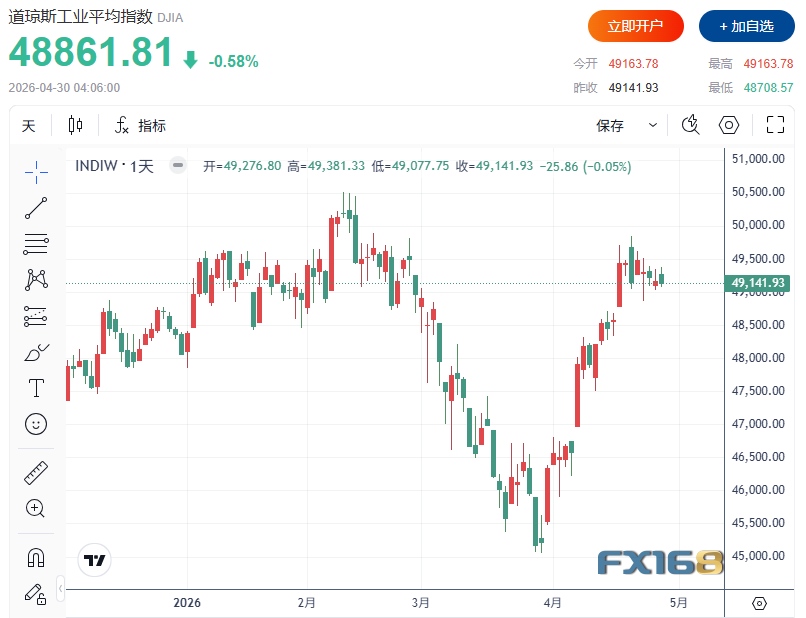
Task: Select the crosshair cursor tool
Action: click(36, 172)
